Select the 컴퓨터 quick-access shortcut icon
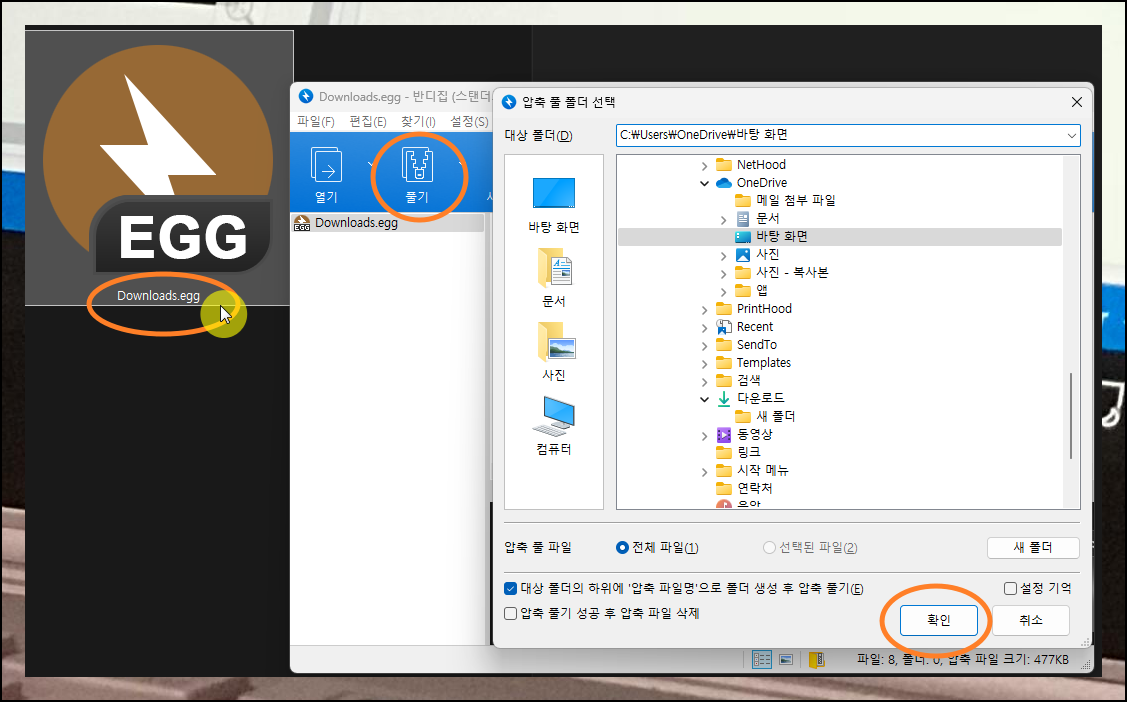This screenshot has height=702, width=1127. point(553,426)
